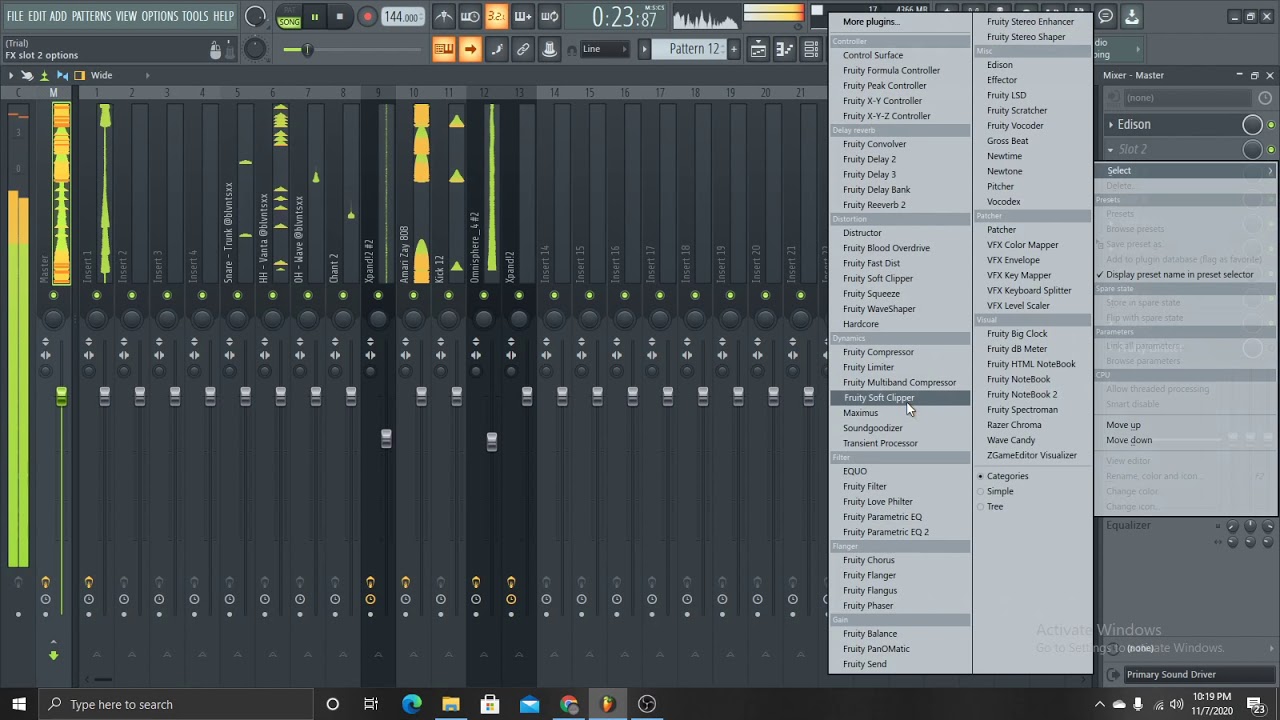
Task: Open File Explorer from the taskbar
Action: point(451,704)
